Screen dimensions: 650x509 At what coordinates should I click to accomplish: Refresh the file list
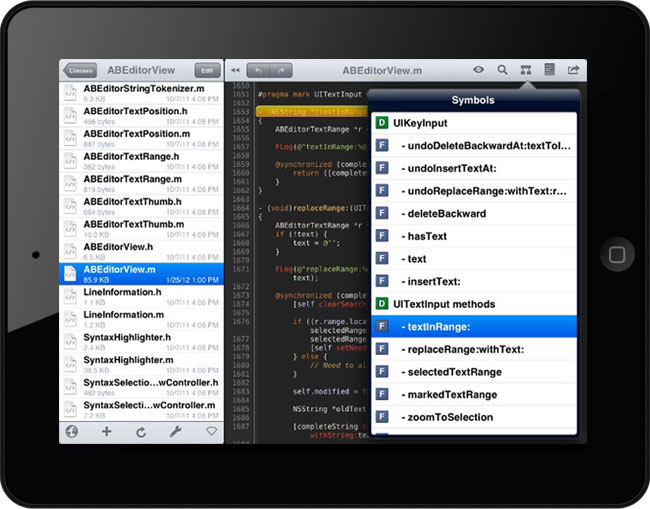[x=141, y=432]
